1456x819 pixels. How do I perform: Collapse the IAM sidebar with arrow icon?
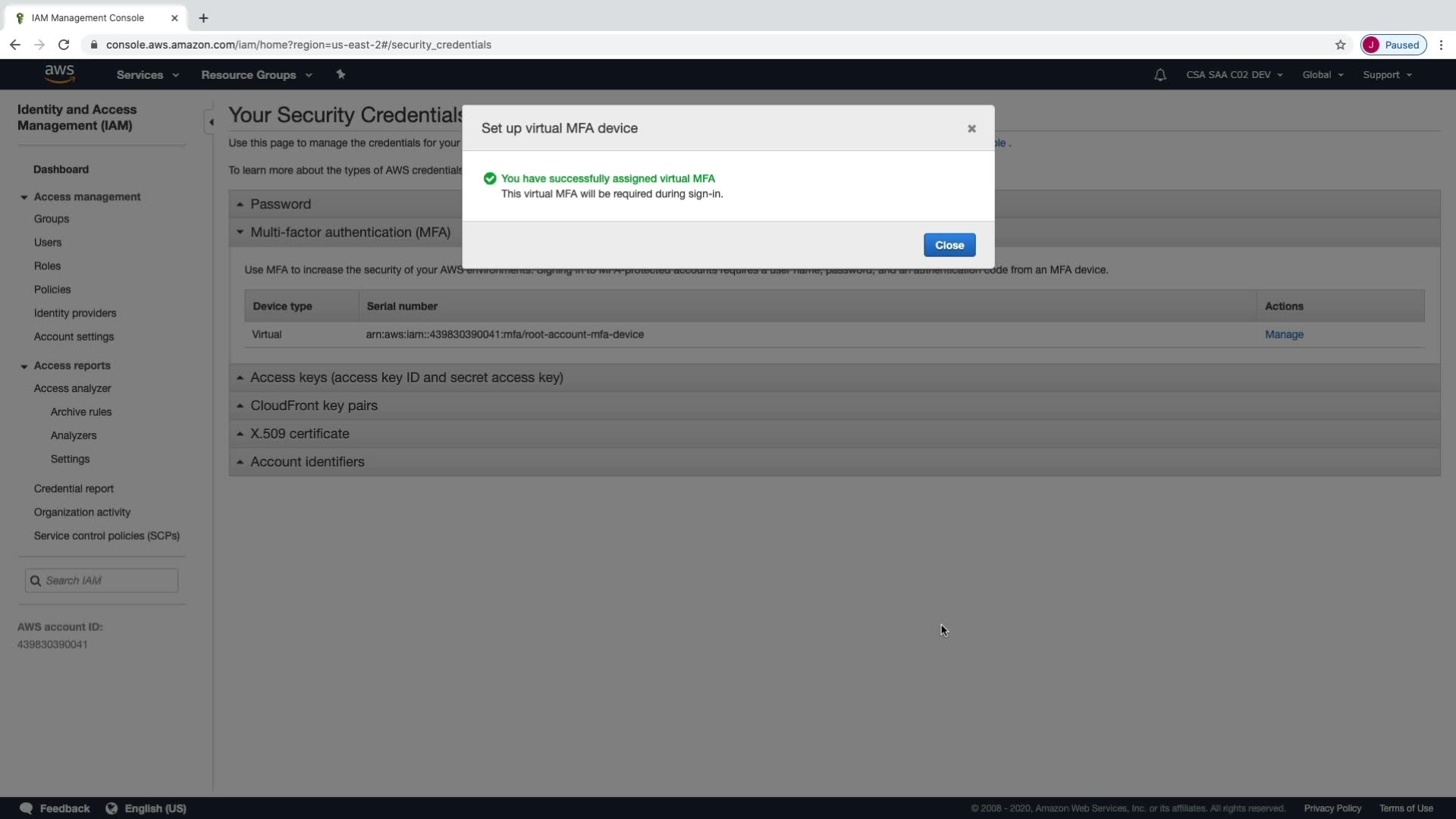tap(210, 122)
